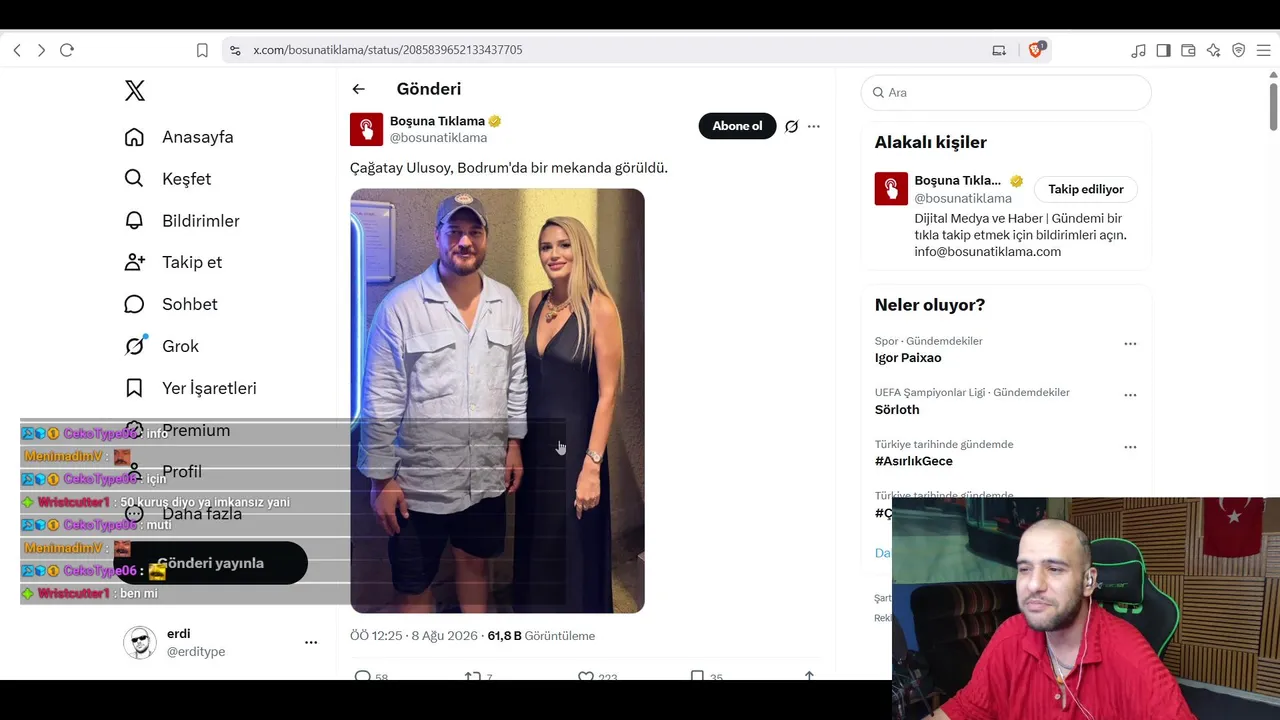The image size is (1280, 720).
Task: Click the magnifier icon in Ara box
Action: pyautogui.click(x=879, y=92)
